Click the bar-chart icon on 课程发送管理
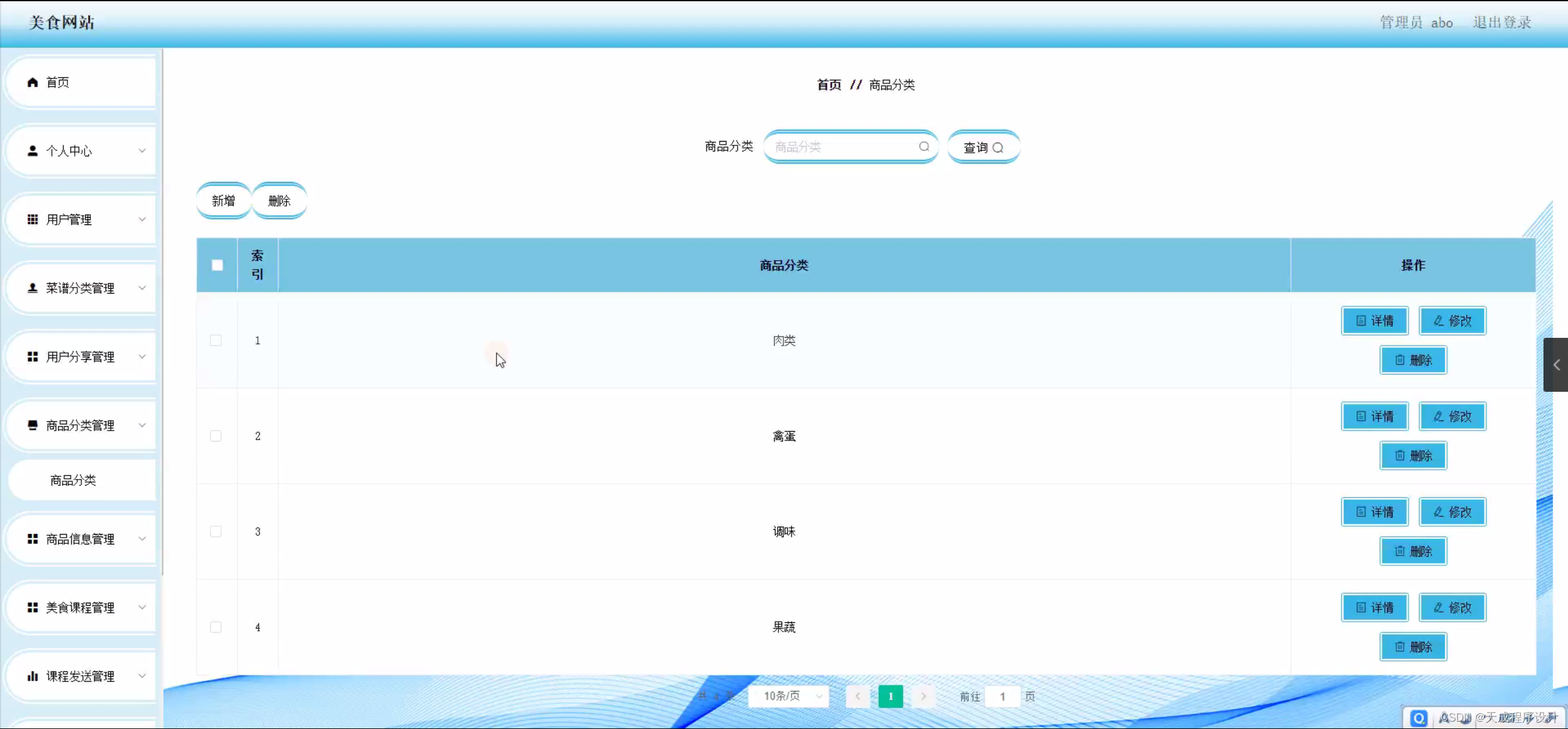Image resolution: width=1568 pixels, height=729 pixels. [x=33, y=676]
